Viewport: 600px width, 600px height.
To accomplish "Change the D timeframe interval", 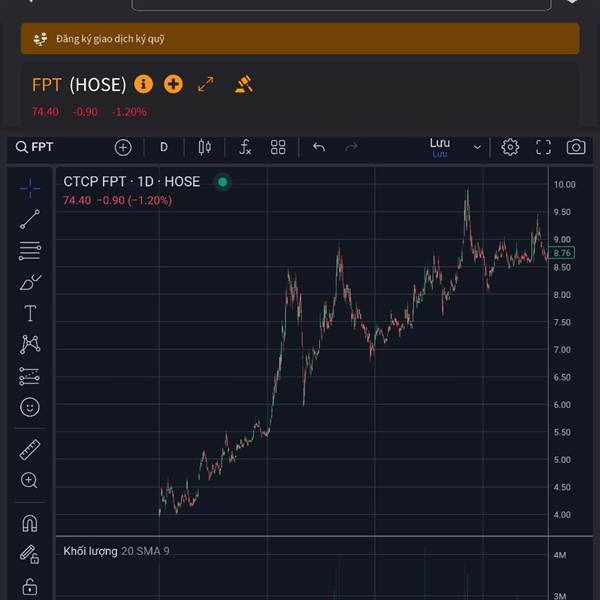I will click(x=164, y=147).
